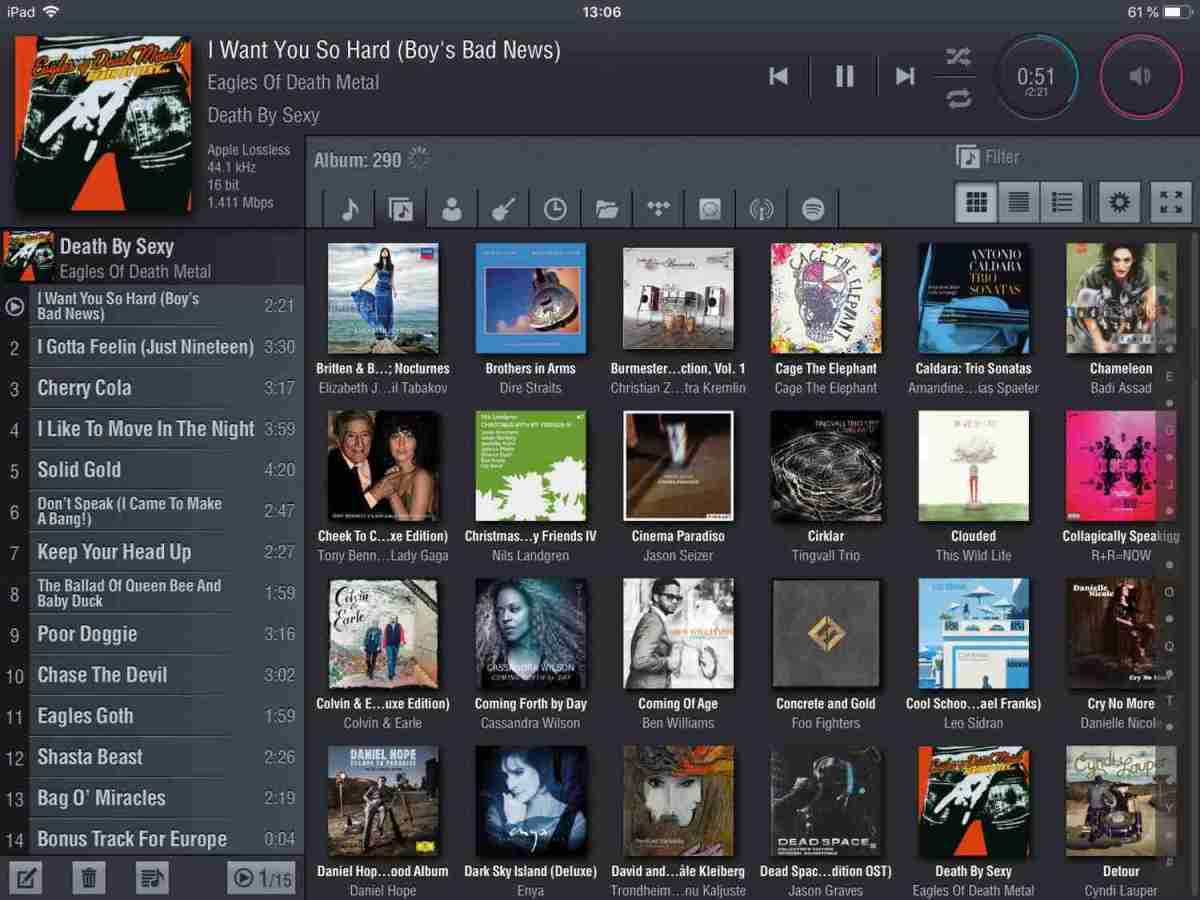Image resolution: width=1200 pixels, height=900 pixels.
Task: Open the Tidal streaming tab
Action: click(x=659, y=208)
